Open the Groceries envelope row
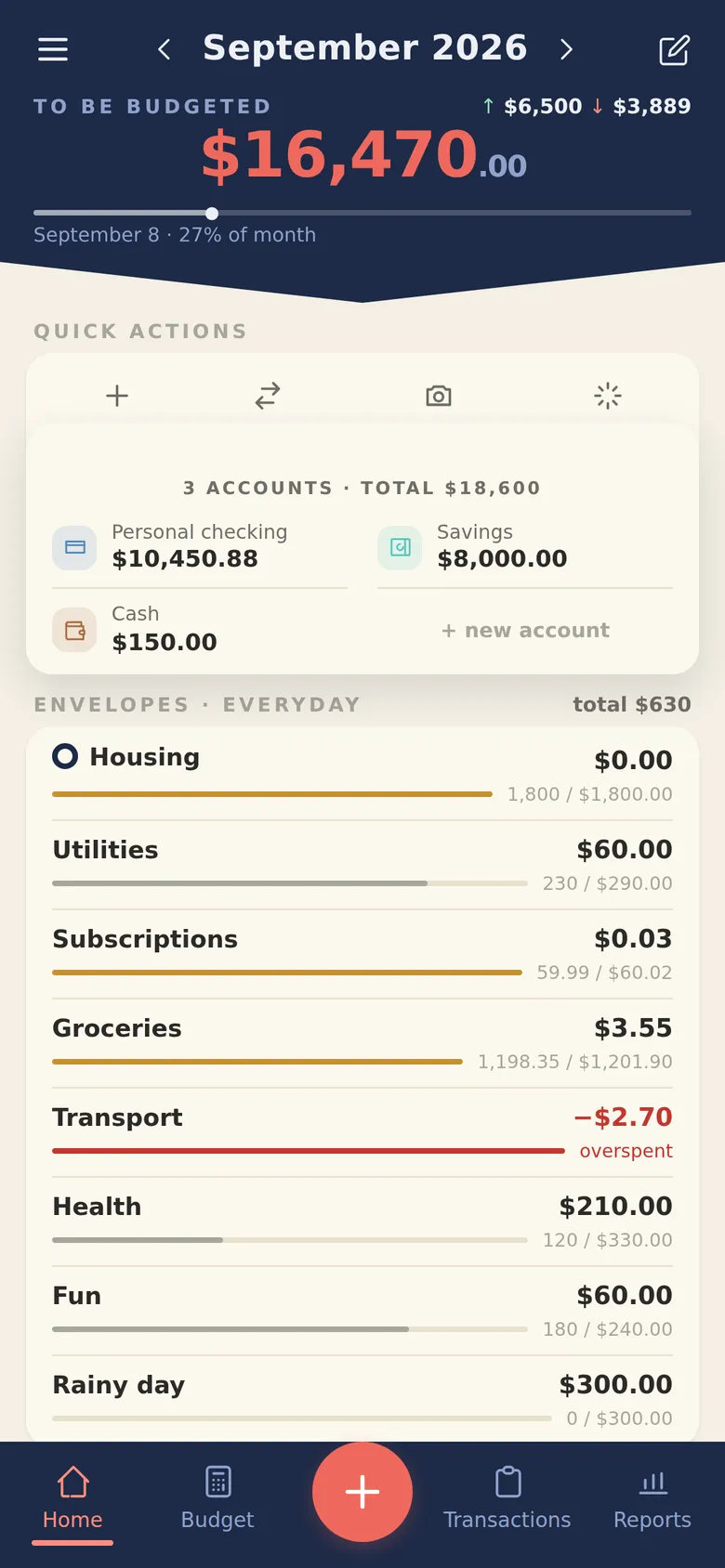 [x=362, y=1043]
